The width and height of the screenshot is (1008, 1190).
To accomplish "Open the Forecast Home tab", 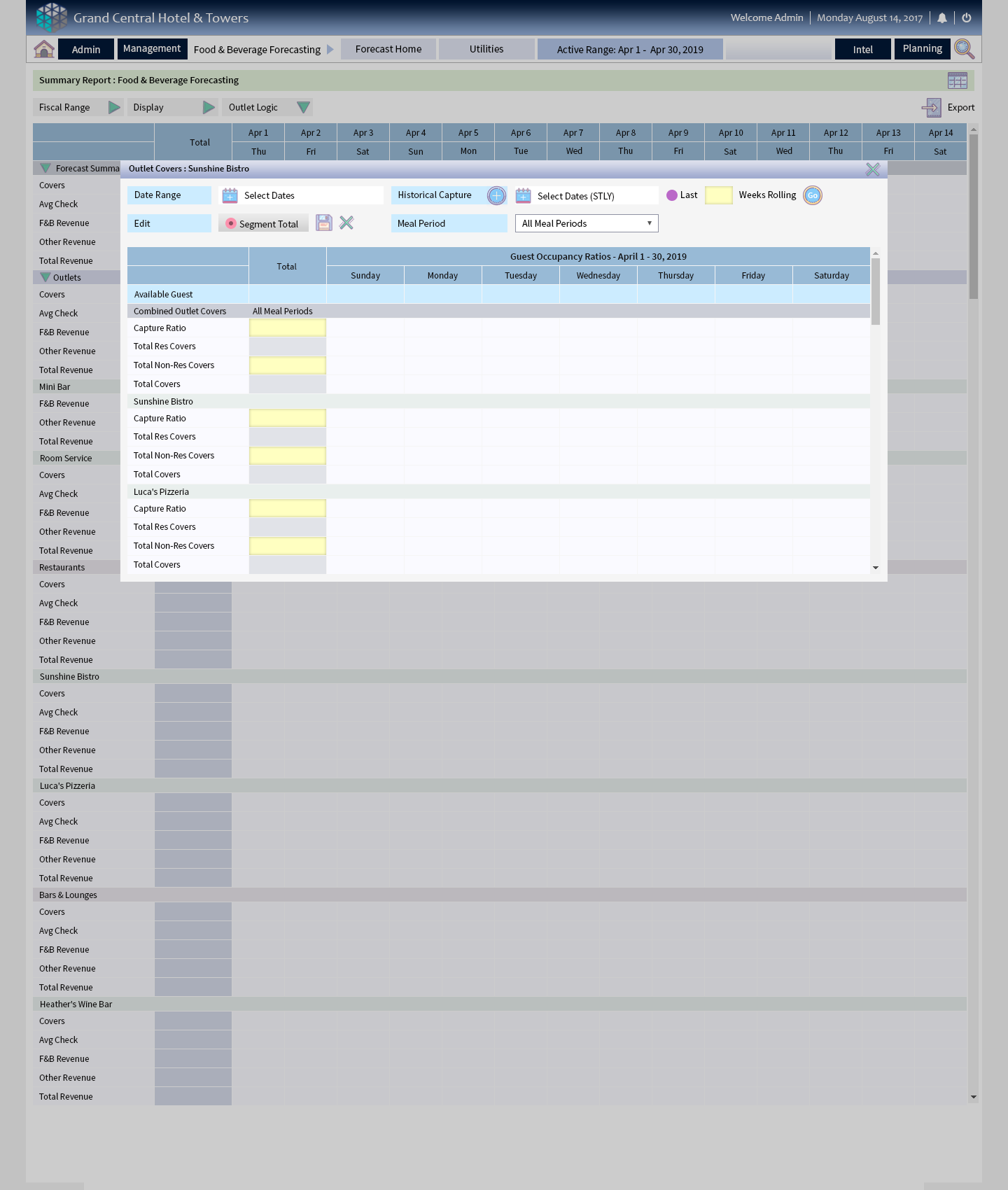I will [388, 49].
